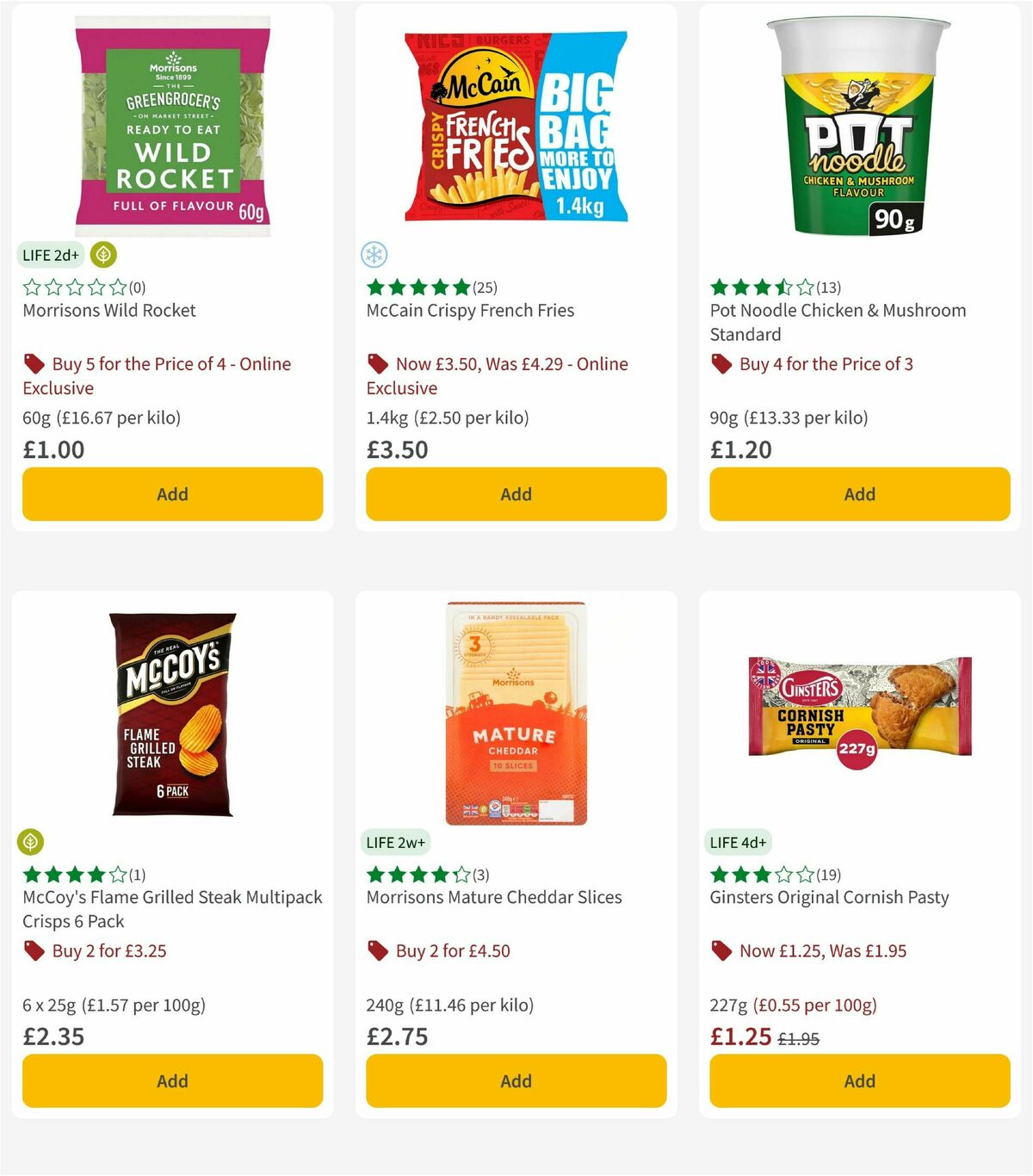The image size is (1033, 1176).
Task: Add Pot Noodle Chicken & Mushroom to the basket
Action: pos(859,494)
